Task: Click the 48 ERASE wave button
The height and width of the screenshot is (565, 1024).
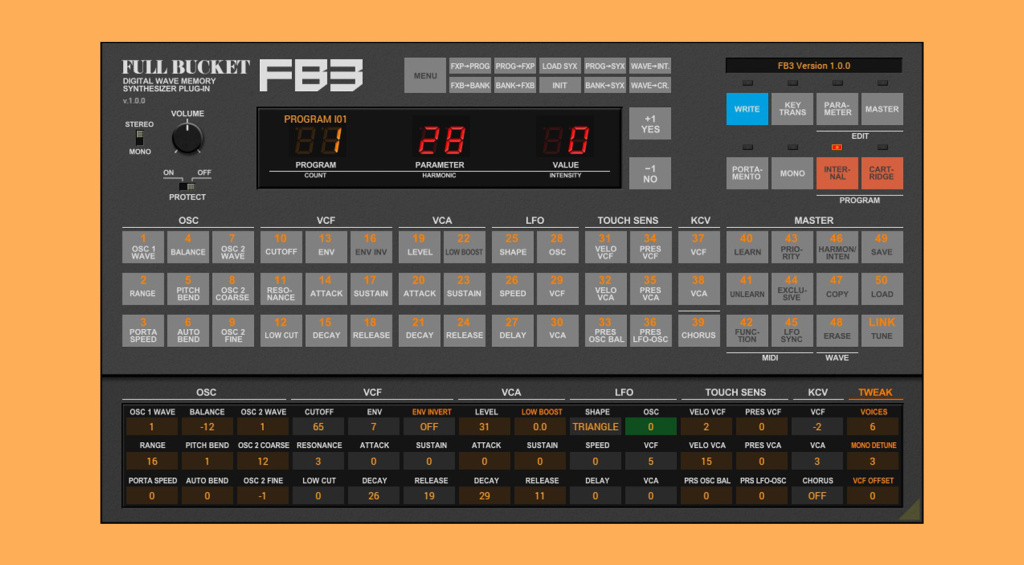Action: pyautogui.click(x=837, y=331)
